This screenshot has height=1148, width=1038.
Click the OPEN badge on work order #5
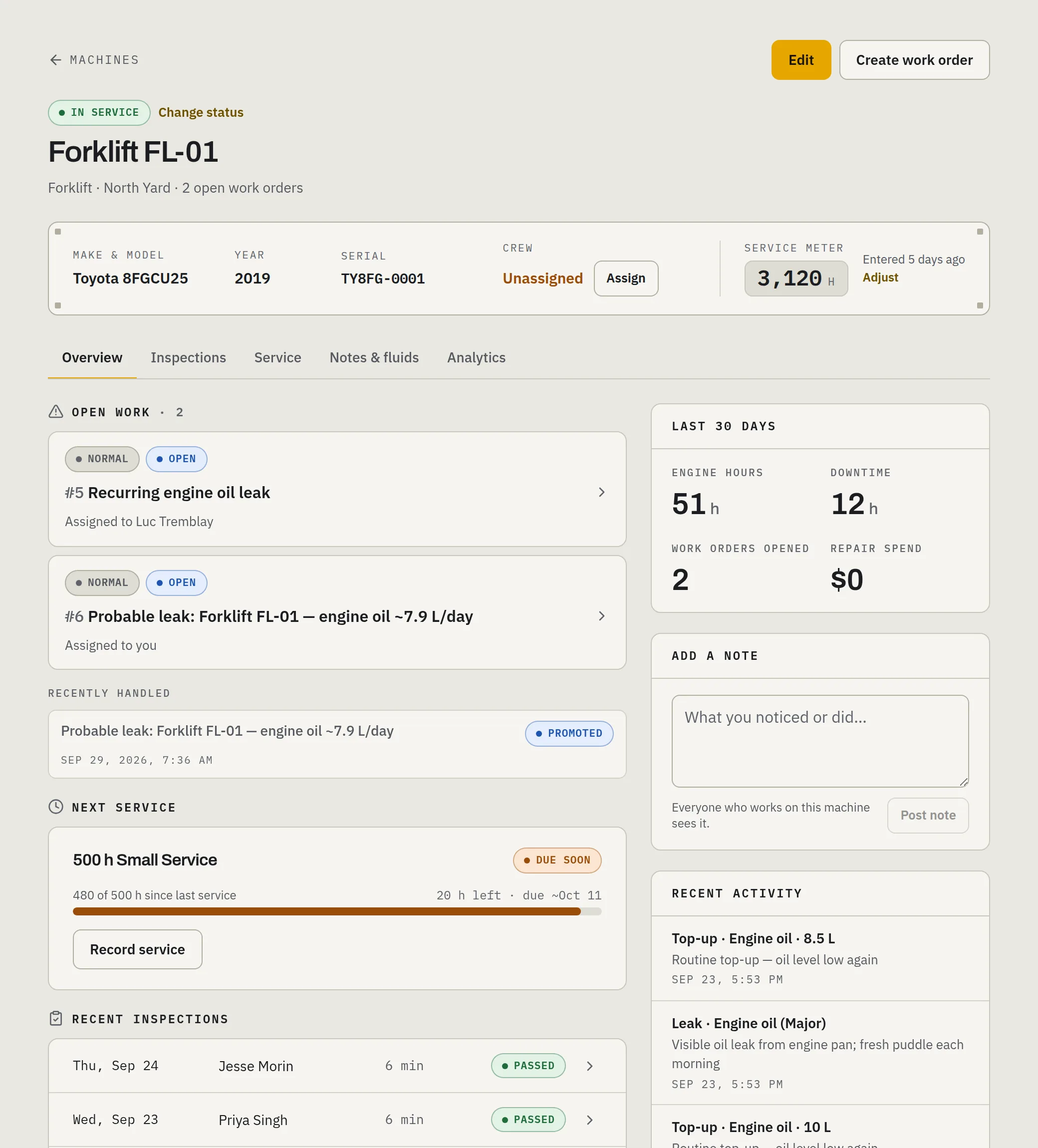click(177, 459)
